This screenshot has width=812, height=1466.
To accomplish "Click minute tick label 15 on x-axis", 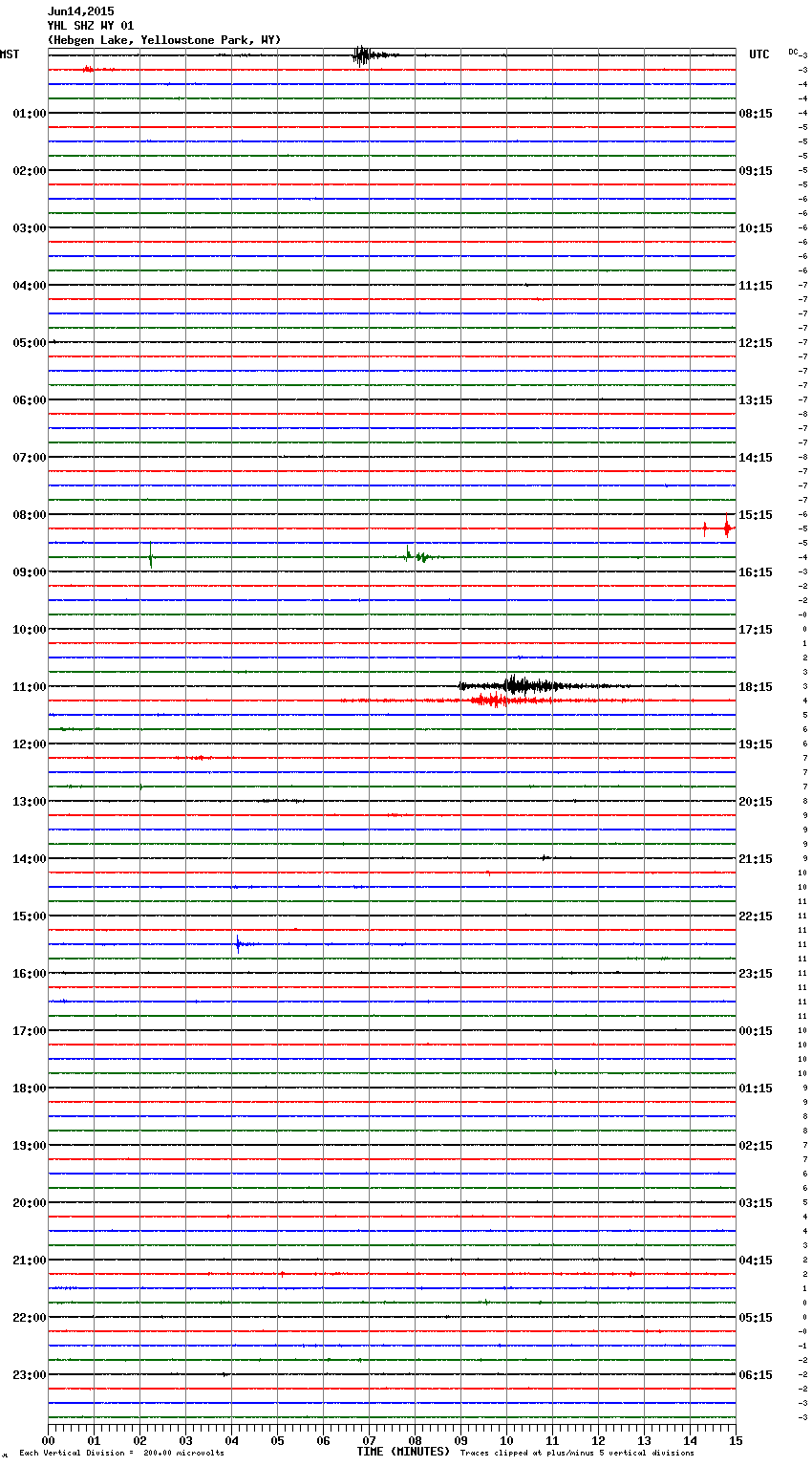I will (x=735, y=1440).
